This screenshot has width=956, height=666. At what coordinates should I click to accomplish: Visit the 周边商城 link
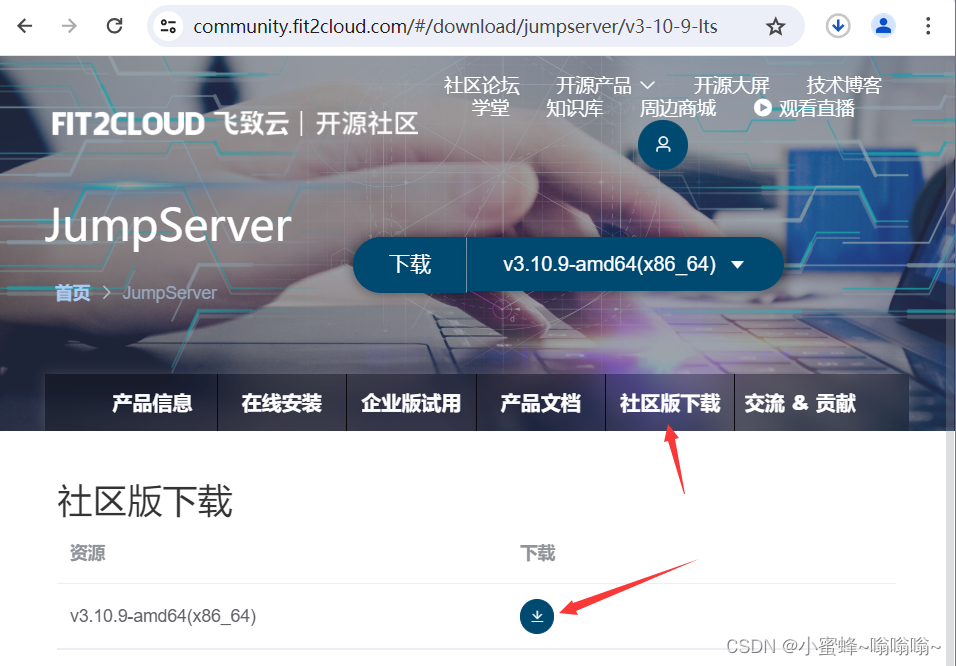[677, 108]
